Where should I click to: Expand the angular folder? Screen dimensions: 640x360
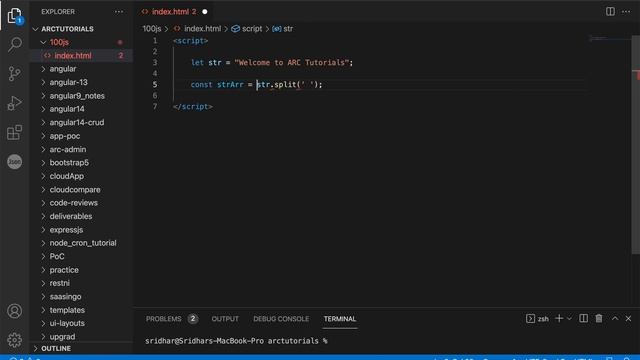(x=63, y=69)
